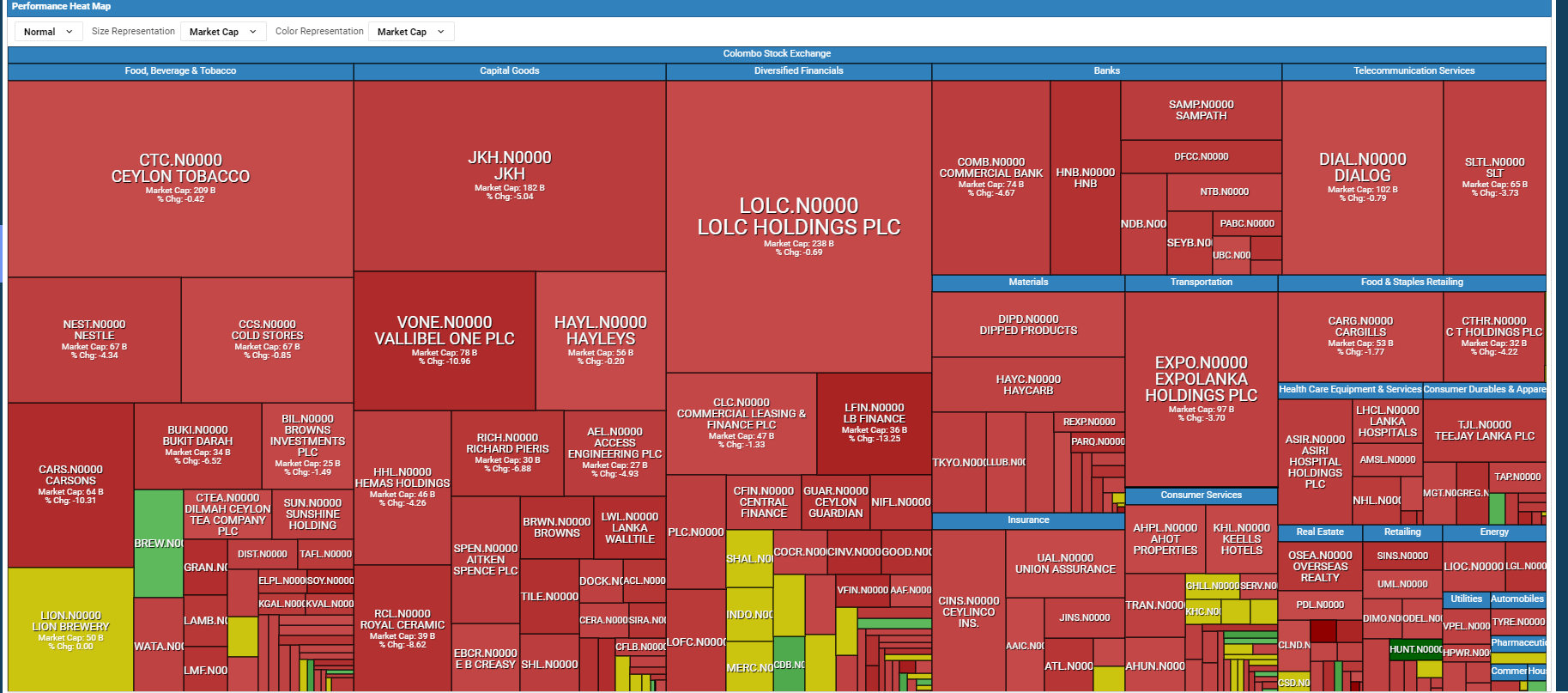This screenshot has width=1568, height=693.
Task: Select the Automobiles sector header
Action: (1518, 599)
